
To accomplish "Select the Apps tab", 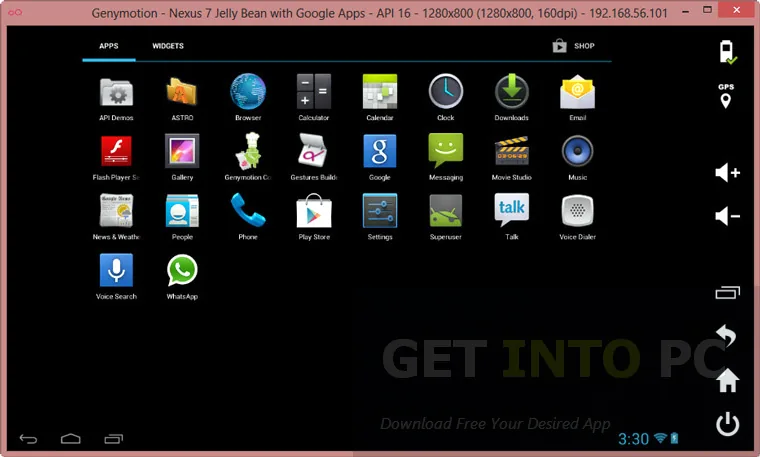I will coord(109,46).
